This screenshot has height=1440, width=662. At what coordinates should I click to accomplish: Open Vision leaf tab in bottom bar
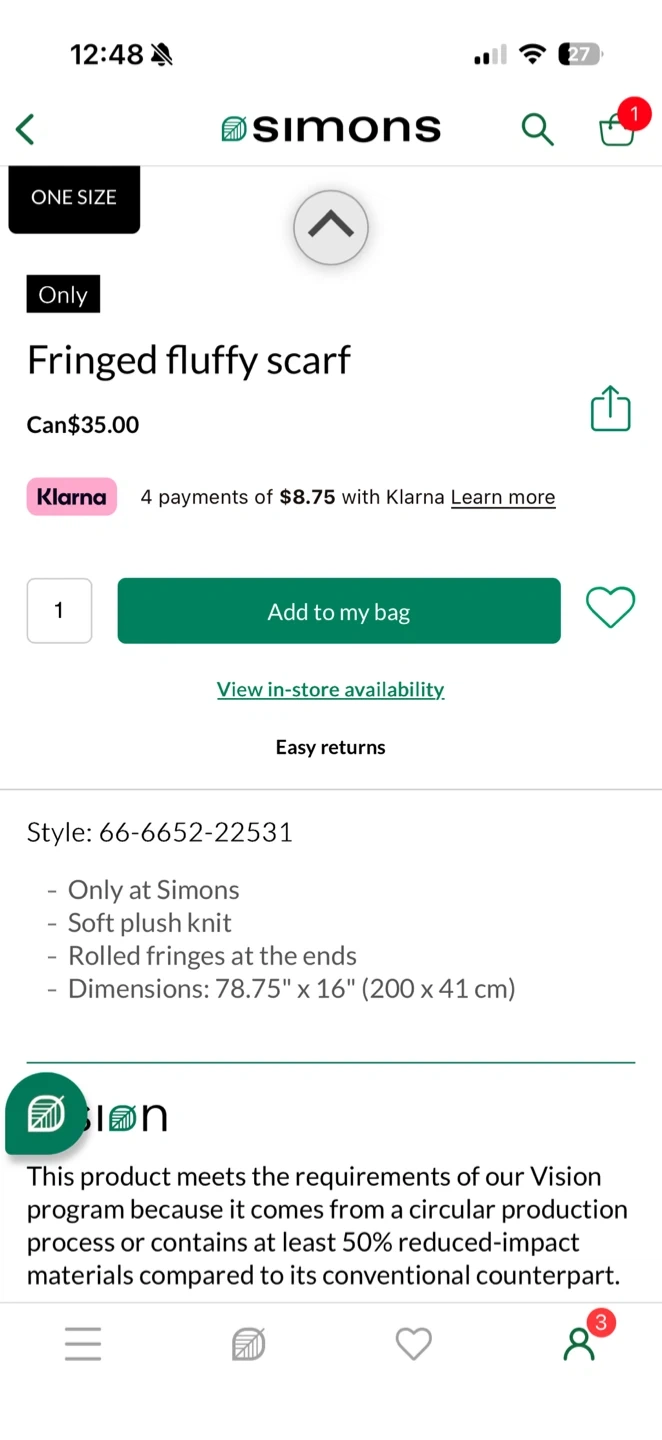point(248,1344)
